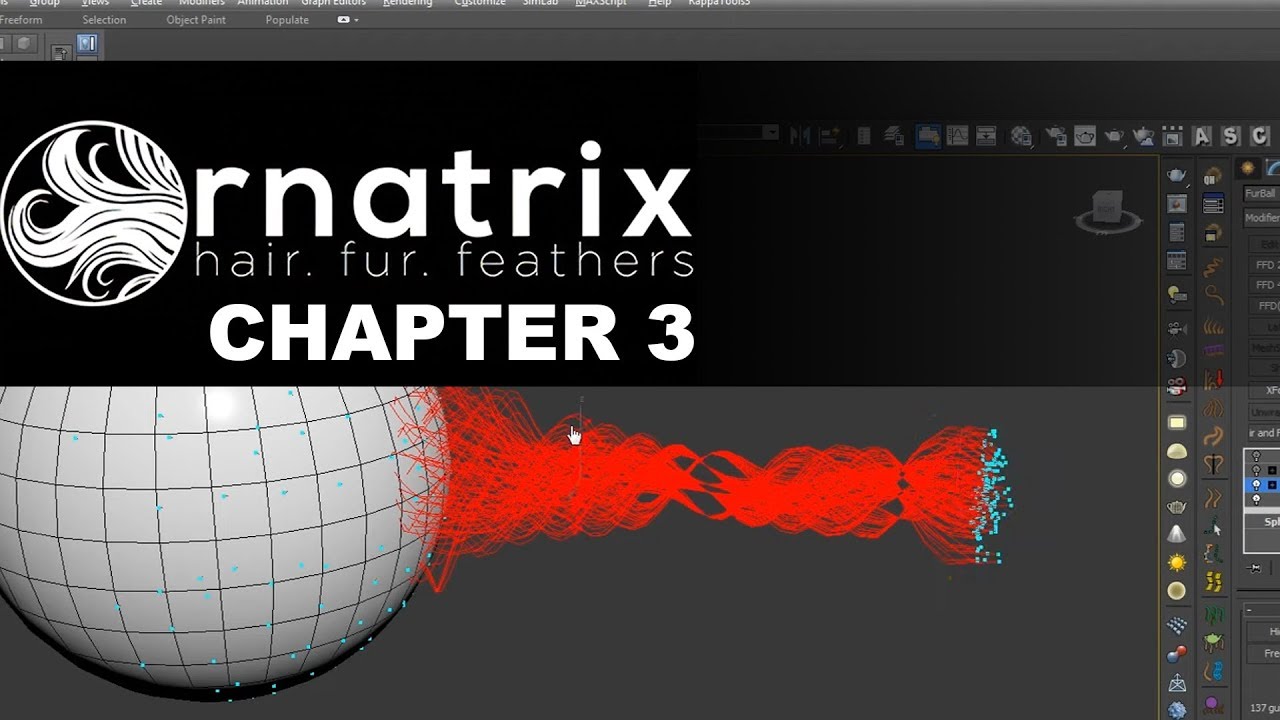1280x720 pixels.
Task: Open the MAXScript menu
Action: [x=601, y=3]
